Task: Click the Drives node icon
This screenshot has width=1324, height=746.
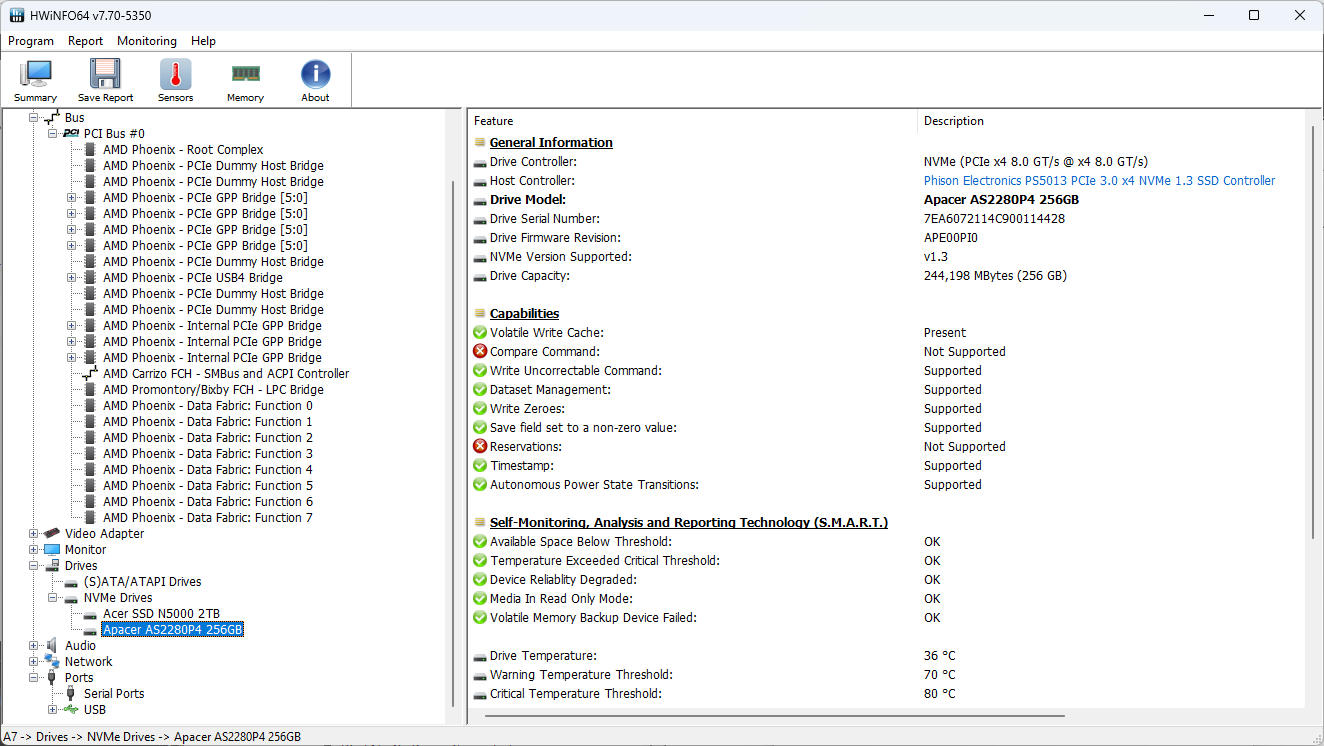Action: [52, 566]
